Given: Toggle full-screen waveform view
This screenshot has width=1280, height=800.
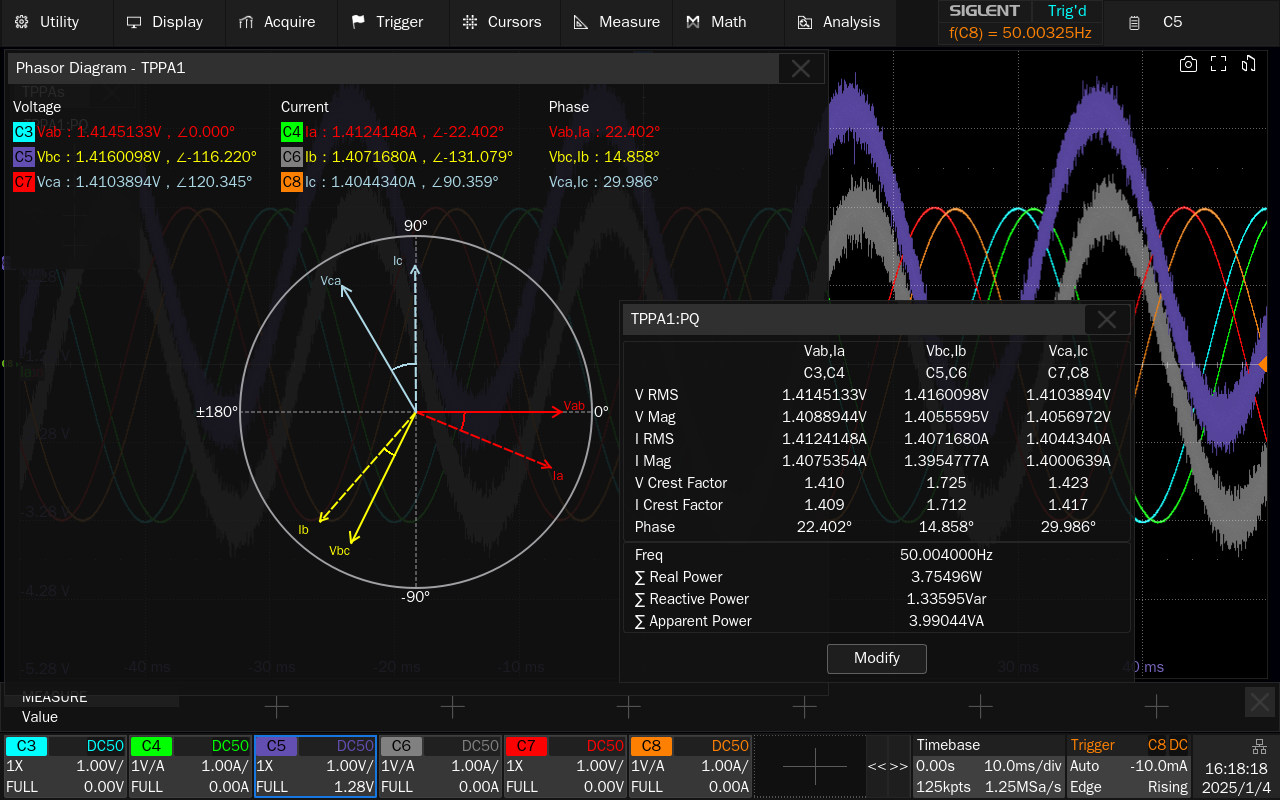Looking at the screenshot, I should pos(1218,64).
